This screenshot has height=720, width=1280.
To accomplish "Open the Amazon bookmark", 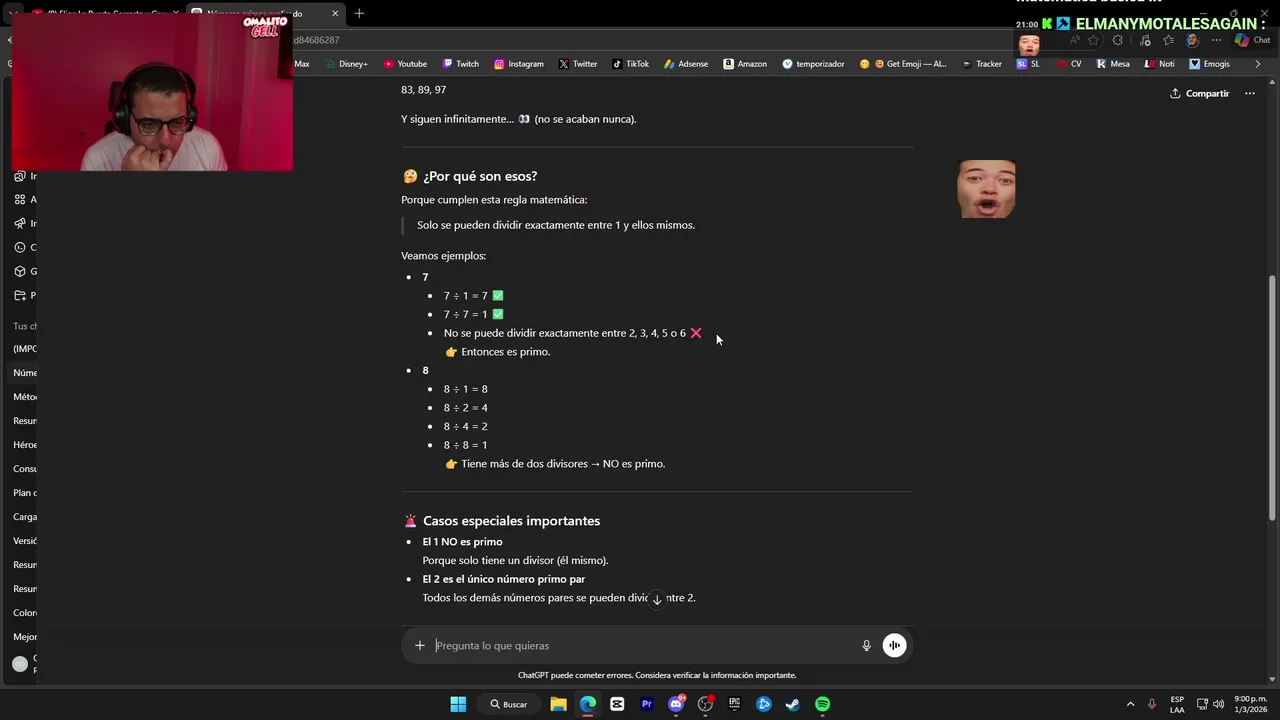I will point(745,64).
